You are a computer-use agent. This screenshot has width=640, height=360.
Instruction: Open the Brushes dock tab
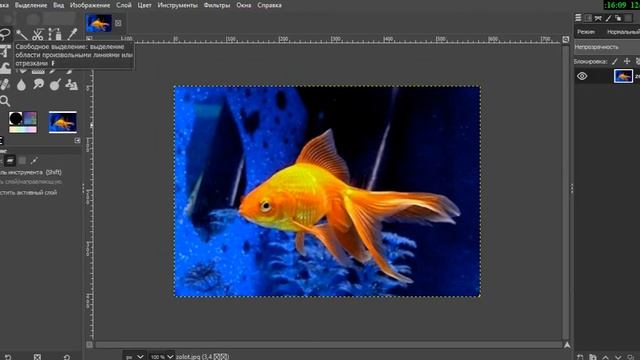(x=608, y=18)
